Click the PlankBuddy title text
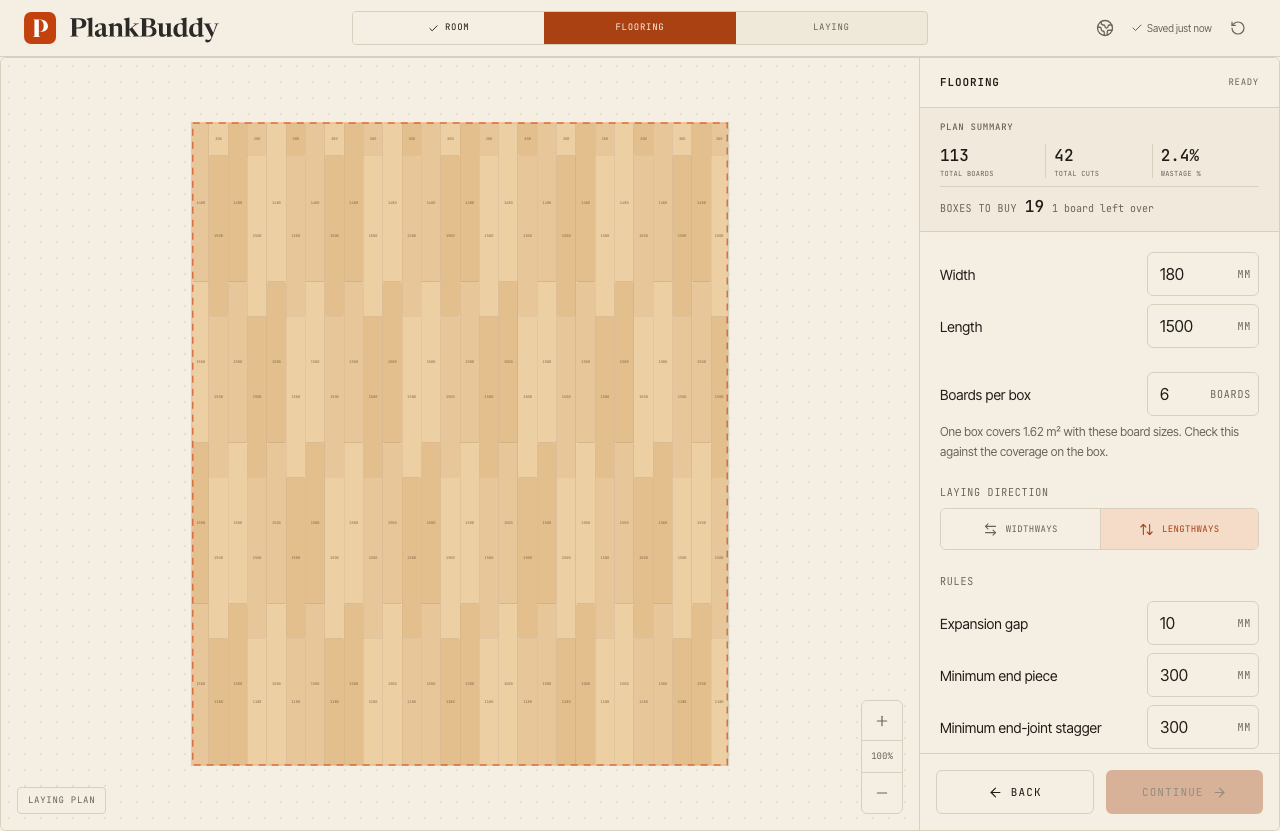Image resolution: width=1280 pixels, height=831 pixels. click(x=144, y=28)
